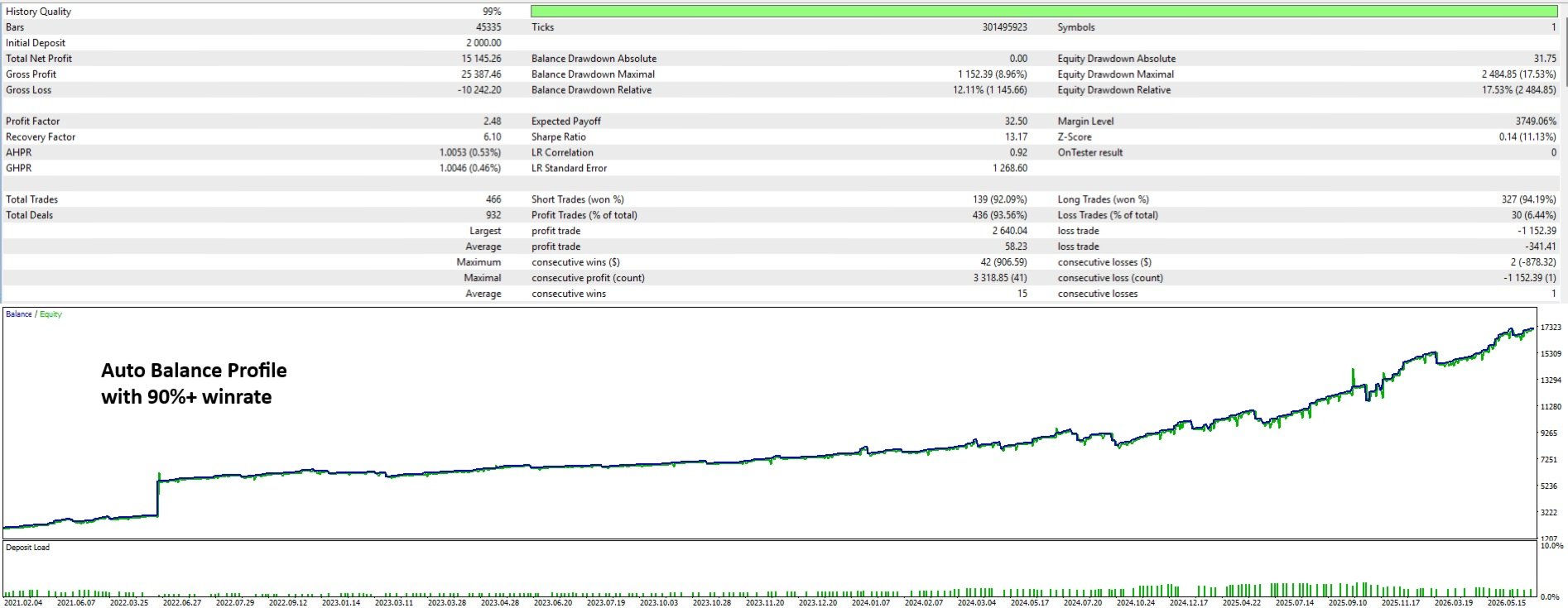
Task: Click the Largest profit trade value
Action: click(x=1010, y=231)
